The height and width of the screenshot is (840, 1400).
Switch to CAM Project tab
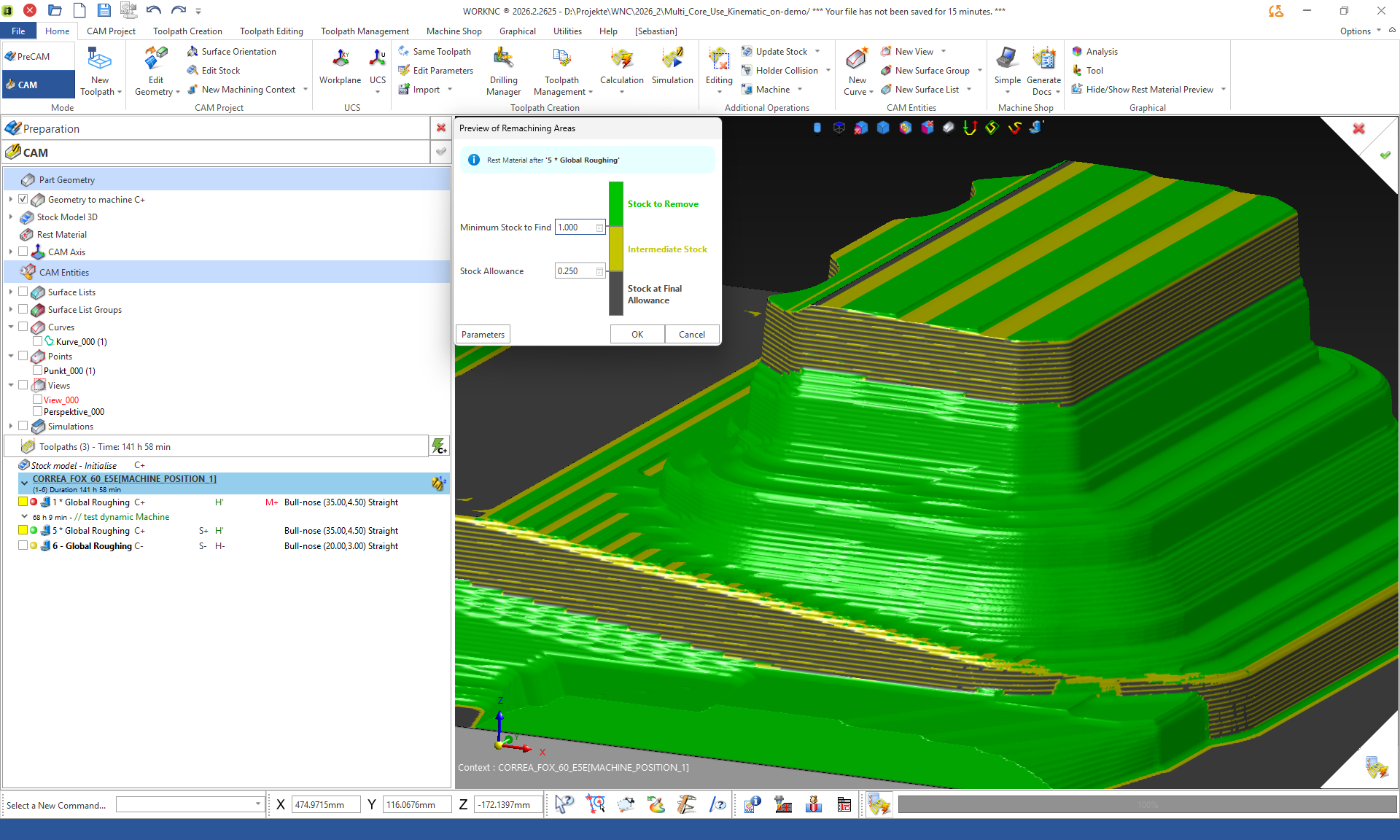pos(111,31)
